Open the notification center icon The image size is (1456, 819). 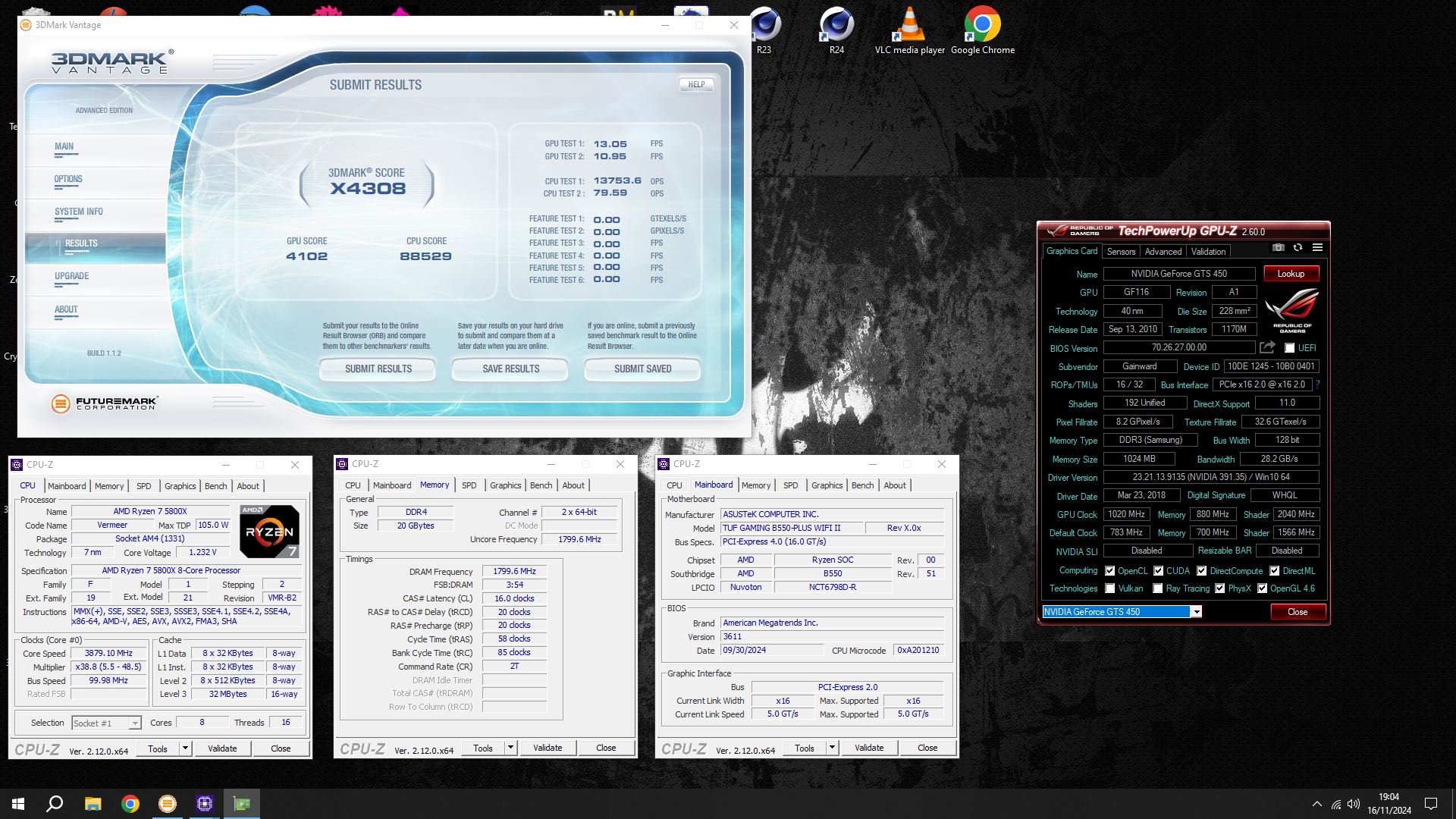[x=1431, y=804]
